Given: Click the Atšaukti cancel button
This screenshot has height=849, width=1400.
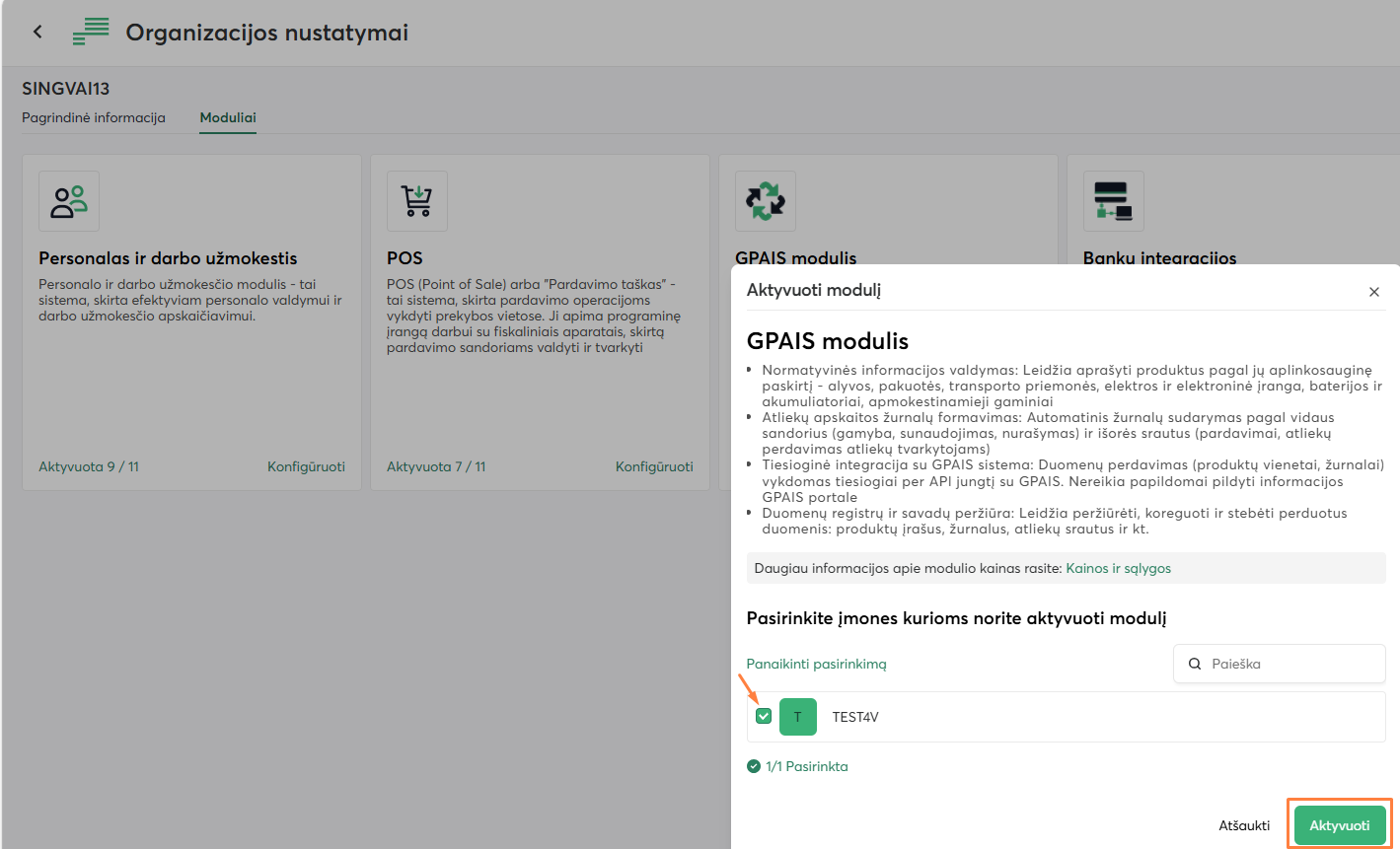Looking at the screenshot, I should pyautogui.click(x=1243, y=825).
